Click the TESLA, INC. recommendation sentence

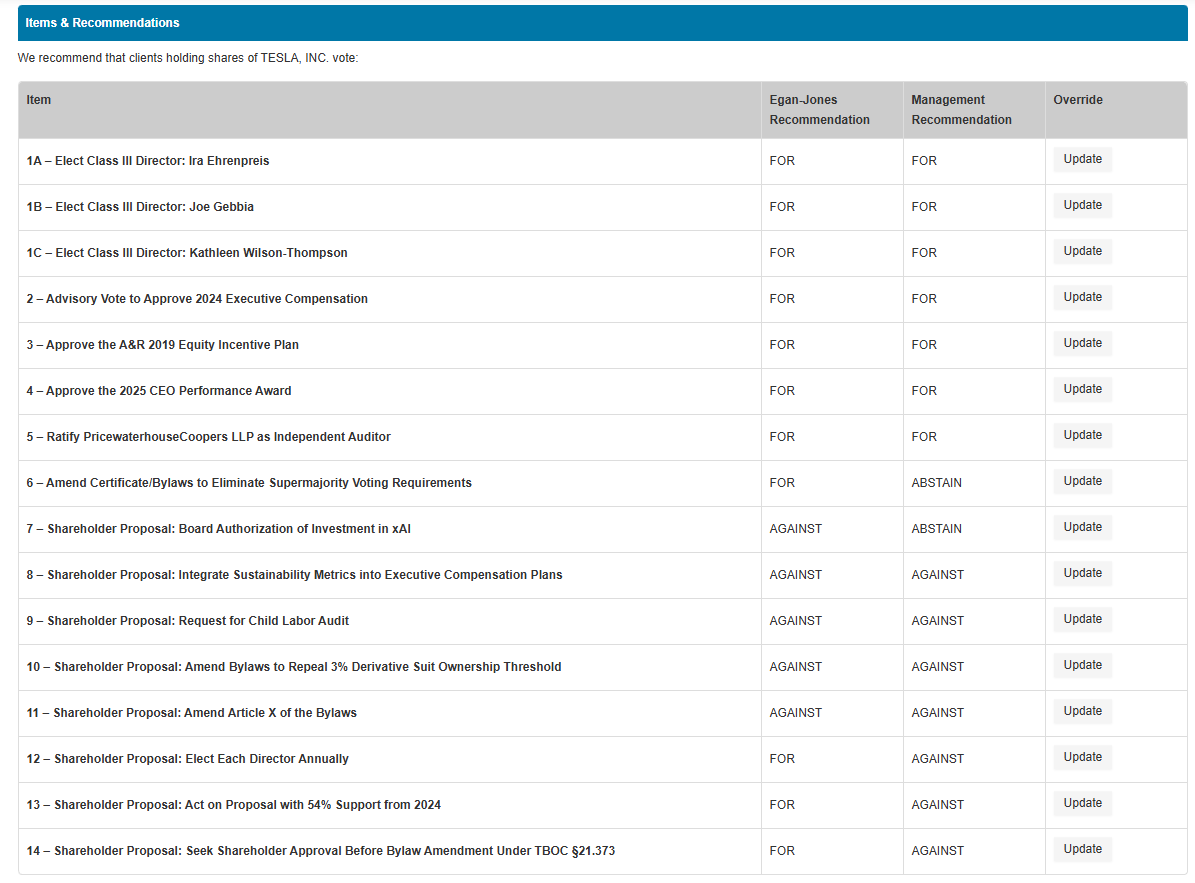(187, 58)
